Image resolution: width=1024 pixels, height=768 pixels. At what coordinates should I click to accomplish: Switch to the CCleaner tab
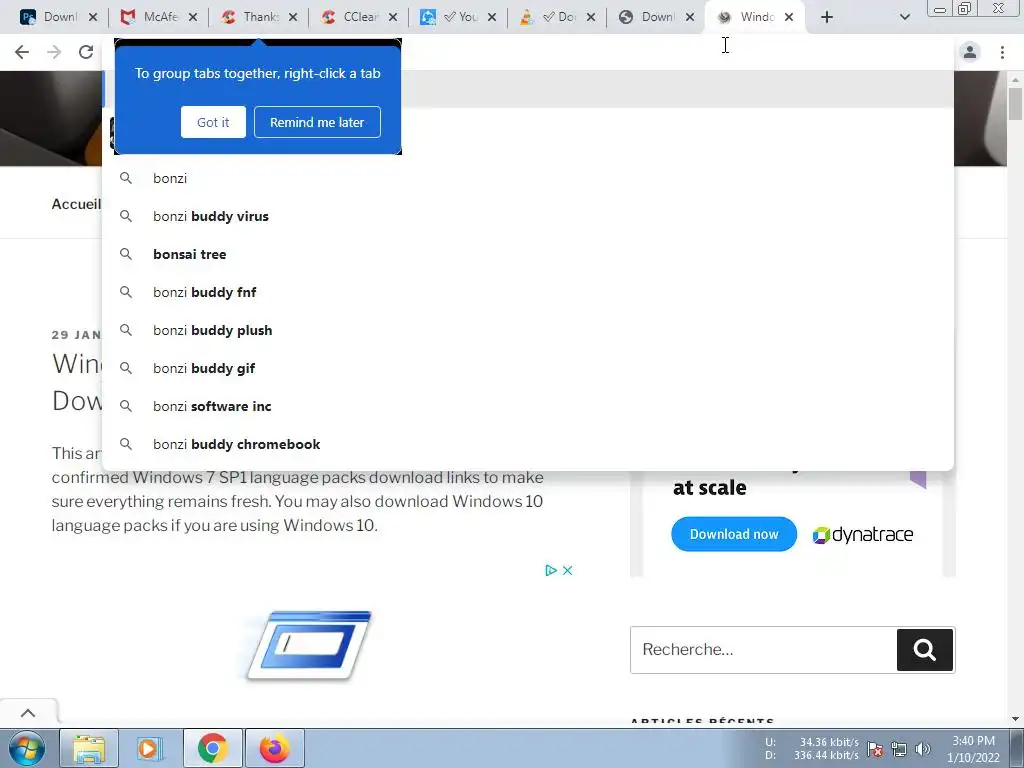pyautogui.click(x=350, y=17)
